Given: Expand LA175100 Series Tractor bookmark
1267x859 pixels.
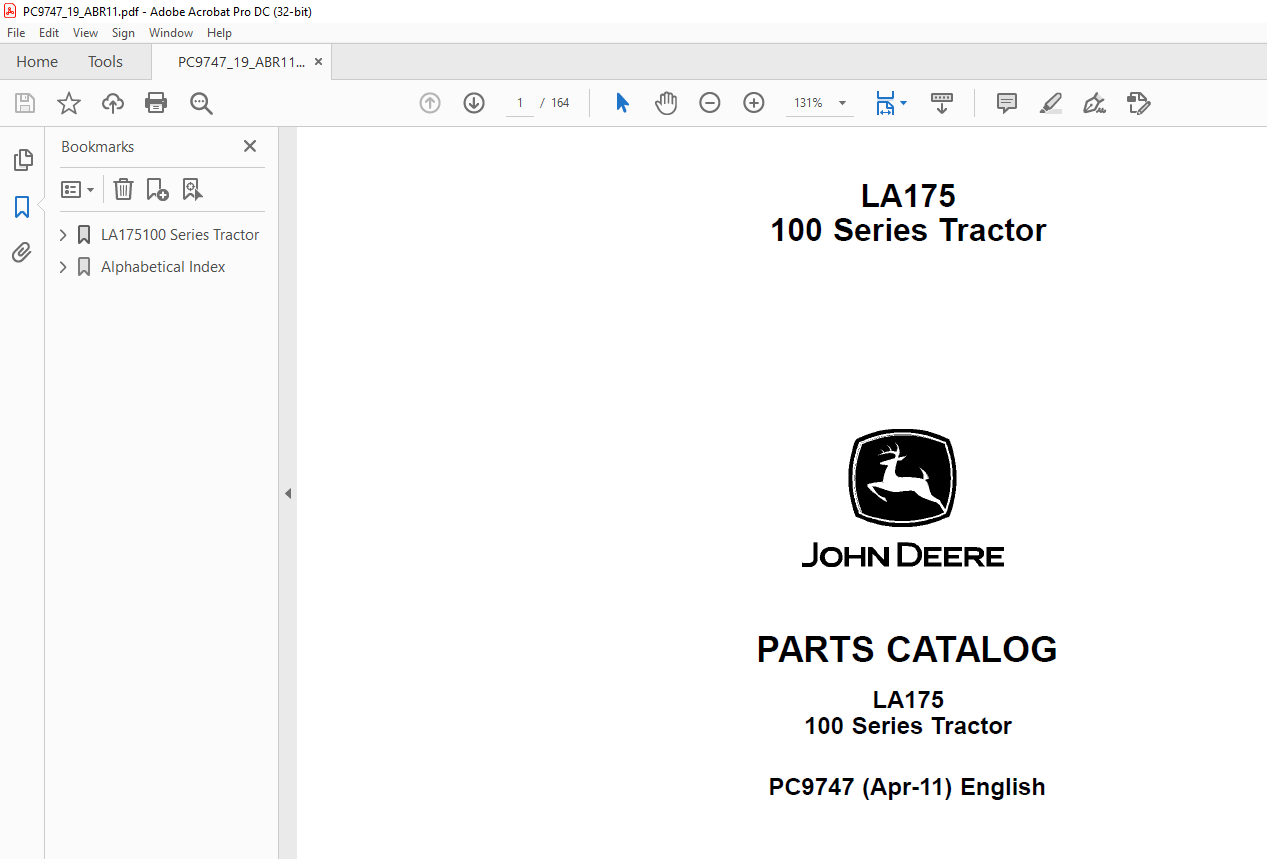Looking at the screenshot, I should tap(63, 235).
